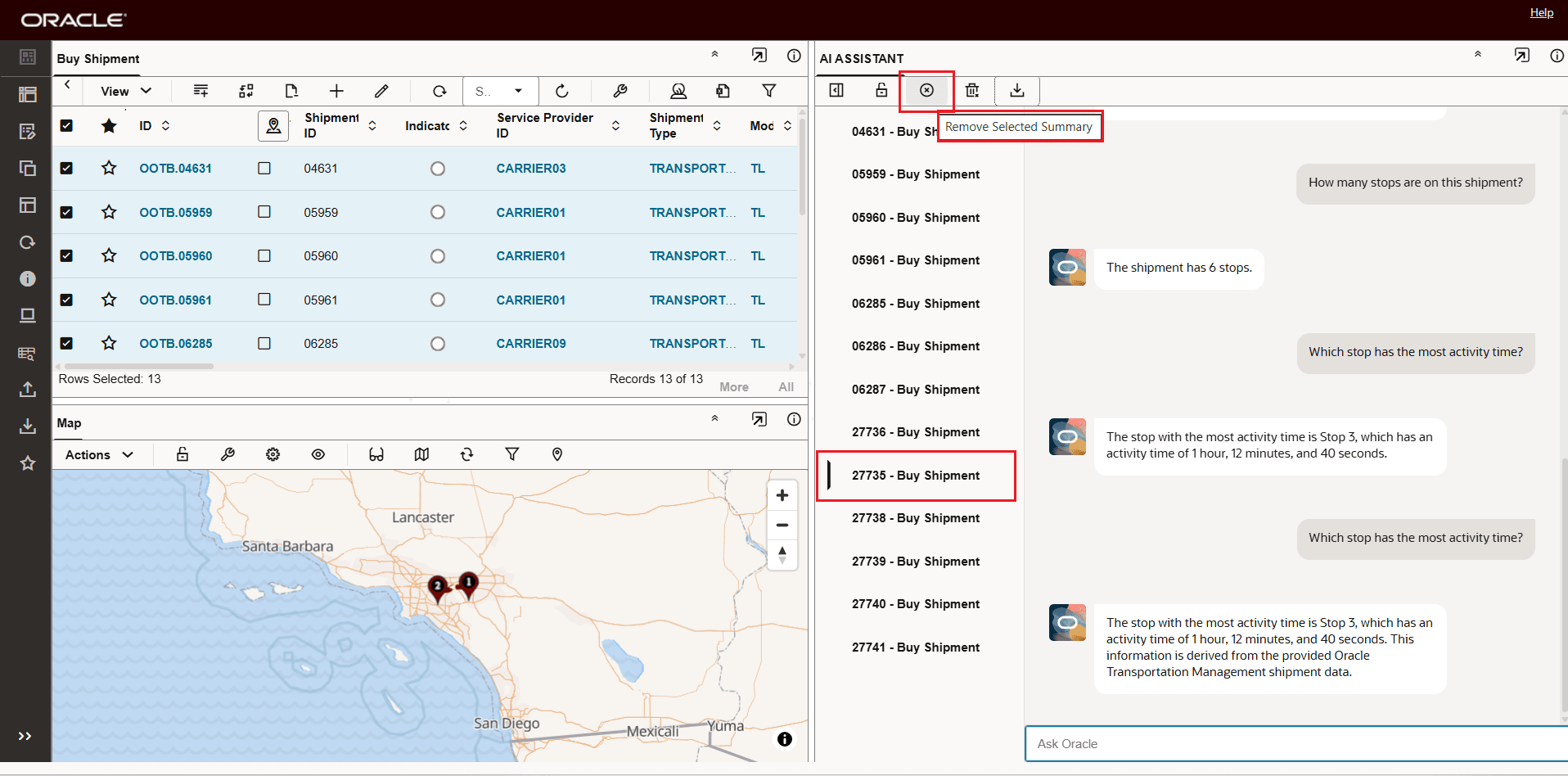This screenshot has width=1568, height=776.
Task: Pop out the Buy Shipment panel
Action: [x=759, y=56]
